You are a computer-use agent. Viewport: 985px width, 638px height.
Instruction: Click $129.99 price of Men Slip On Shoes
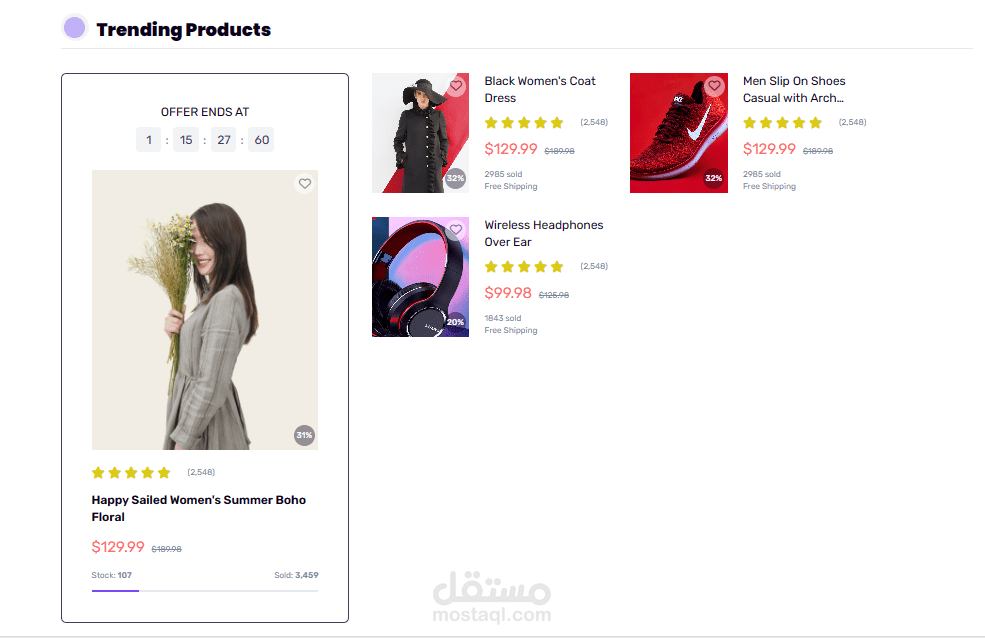pos(769,149)
